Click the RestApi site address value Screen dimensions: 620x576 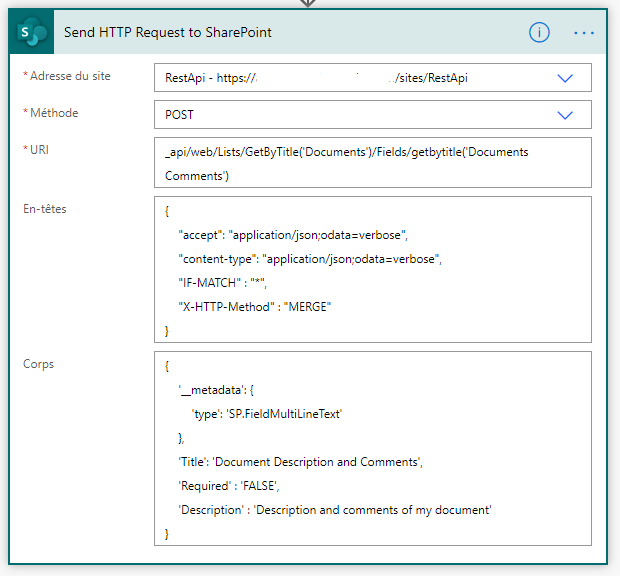[316, 78]
